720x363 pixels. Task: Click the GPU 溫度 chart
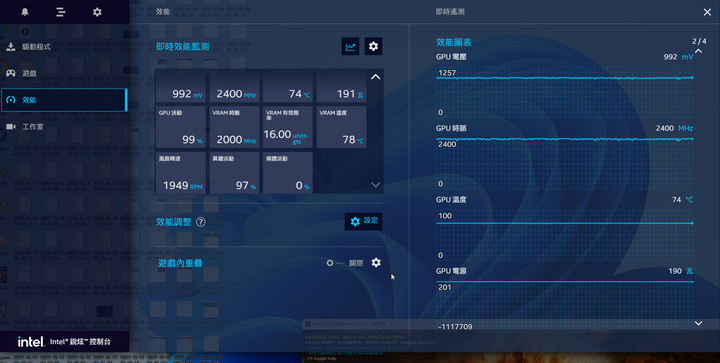[x=564, y=234]
